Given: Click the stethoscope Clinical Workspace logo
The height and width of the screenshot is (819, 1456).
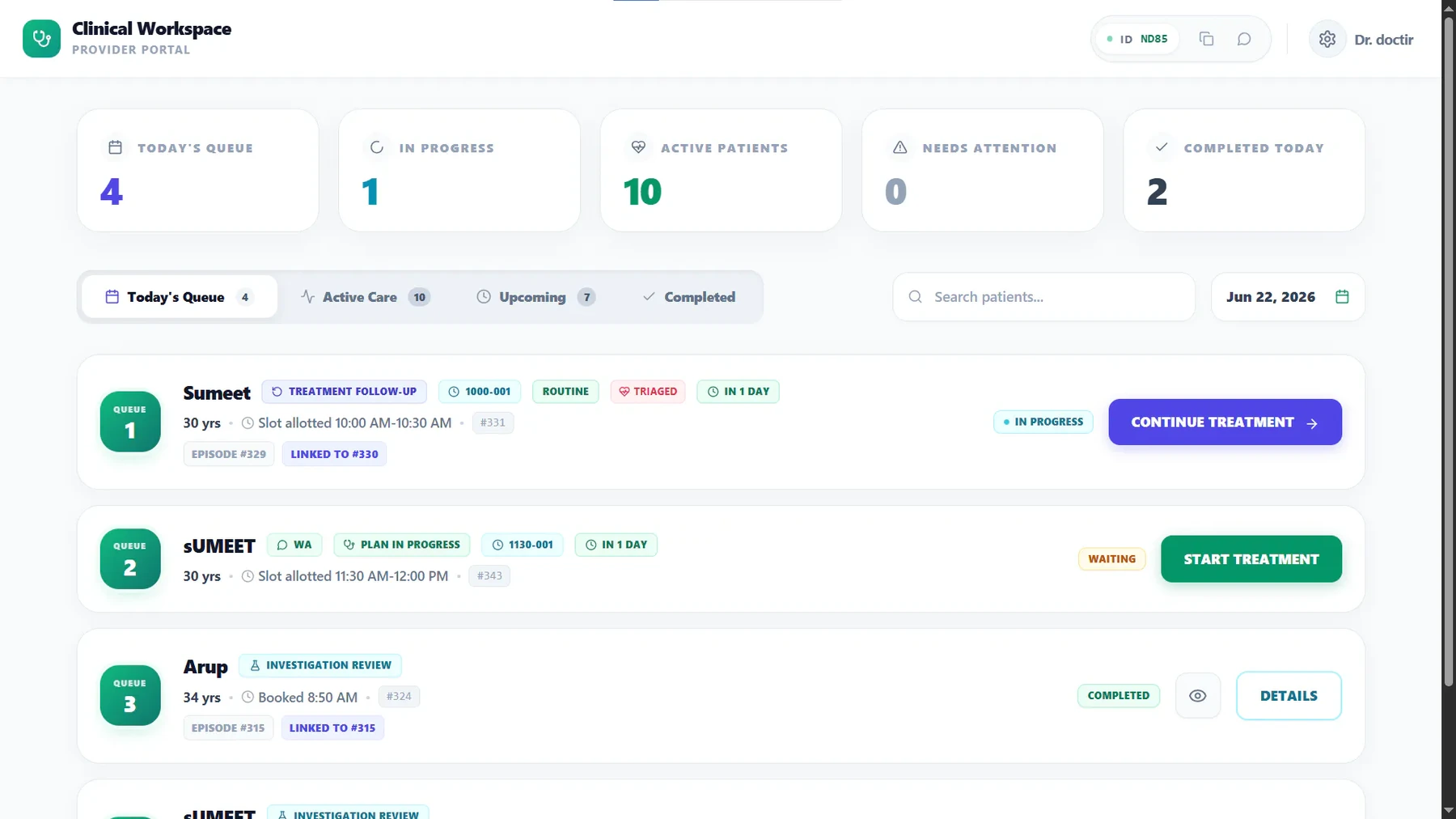Looking at the screenshot, I should click(x=41, y=39).
